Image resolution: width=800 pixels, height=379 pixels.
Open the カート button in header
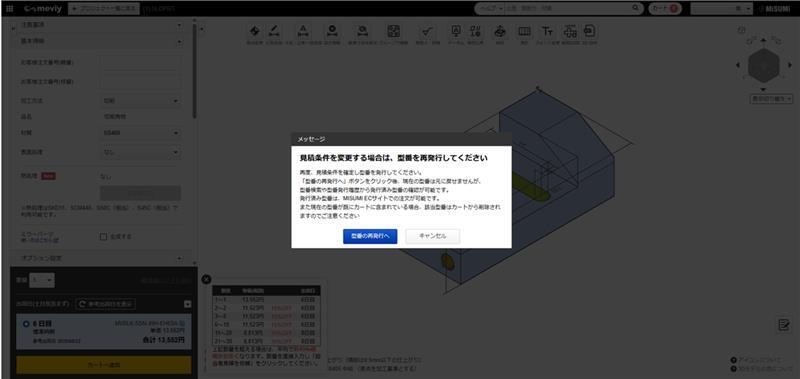[x=665, y=9]
